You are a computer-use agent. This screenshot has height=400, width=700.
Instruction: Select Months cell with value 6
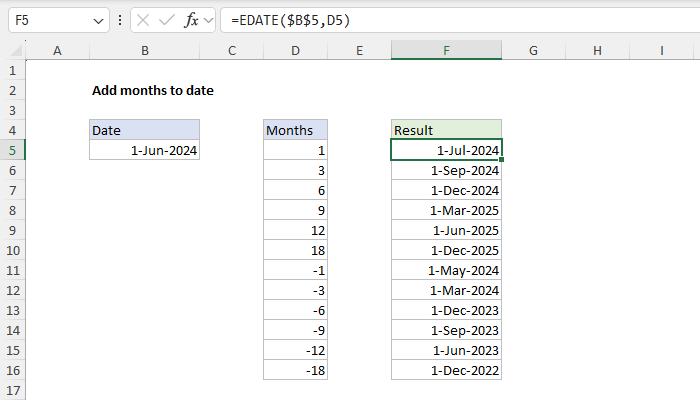[x=296, y=190]
